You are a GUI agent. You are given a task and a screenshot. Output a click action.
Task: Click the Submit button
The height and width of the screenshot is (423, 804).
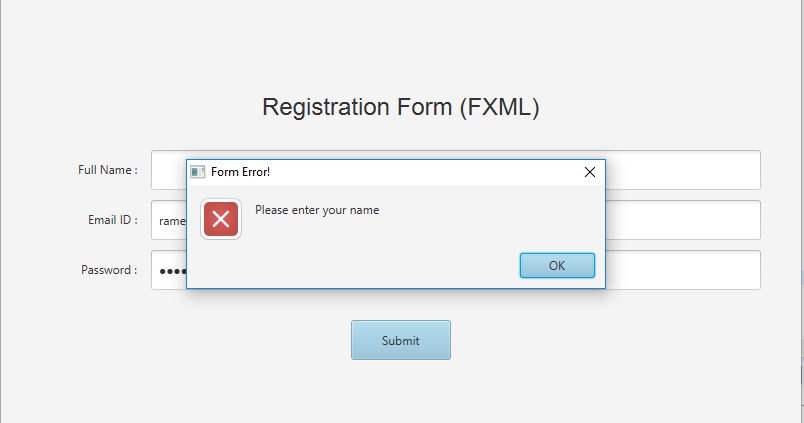click(x=400, y=340)
